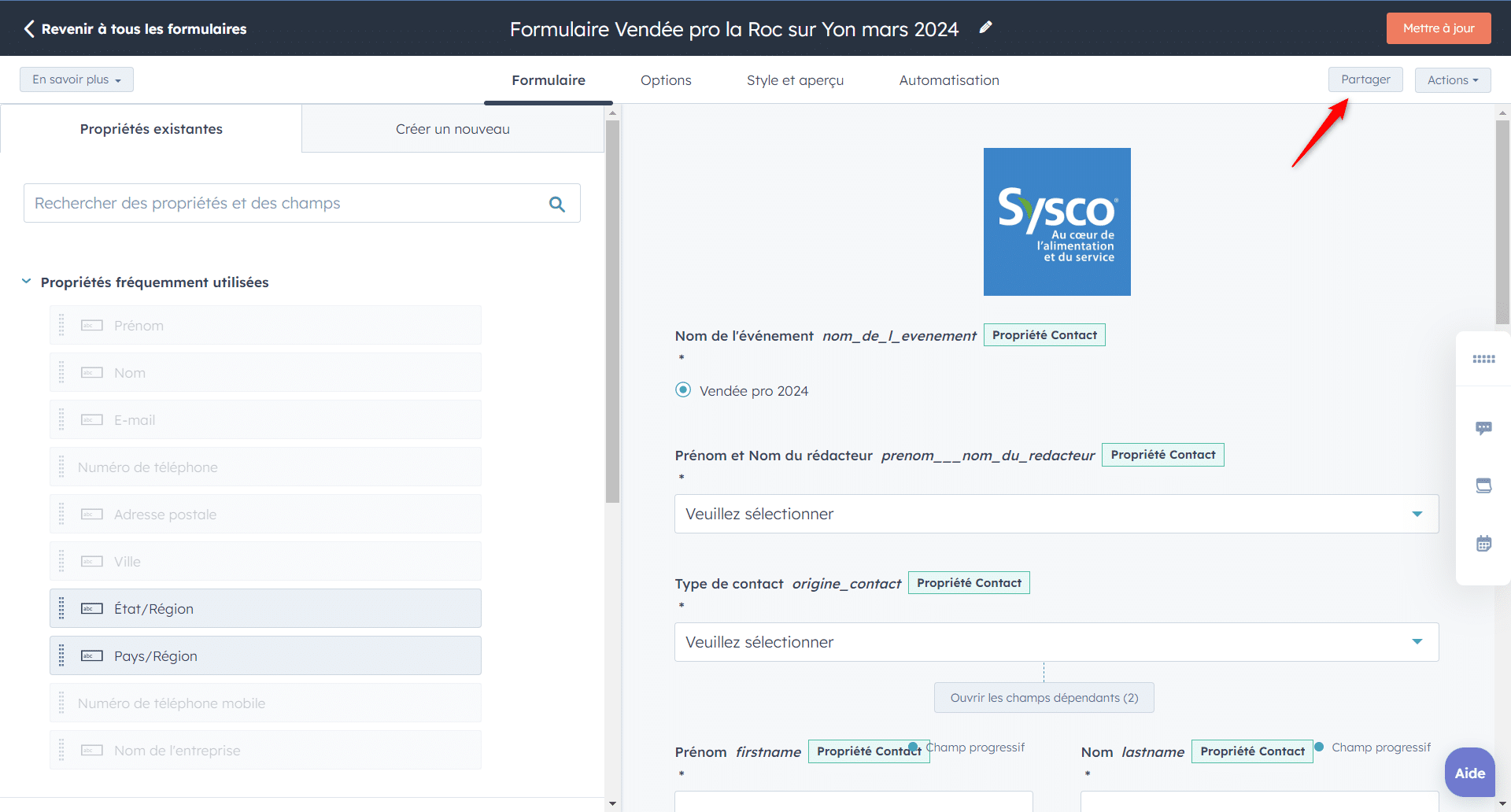The height and width of the screenshot is (812, 1511).
Task: Click the Champ progressif label beside Nom
Action: (1381, 747)
